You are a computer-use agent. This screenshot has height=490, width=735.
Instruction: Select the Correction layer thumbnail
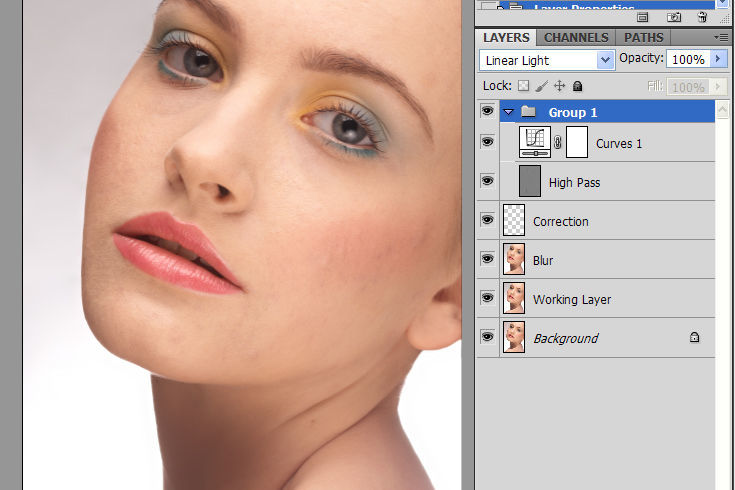(514, 219)
